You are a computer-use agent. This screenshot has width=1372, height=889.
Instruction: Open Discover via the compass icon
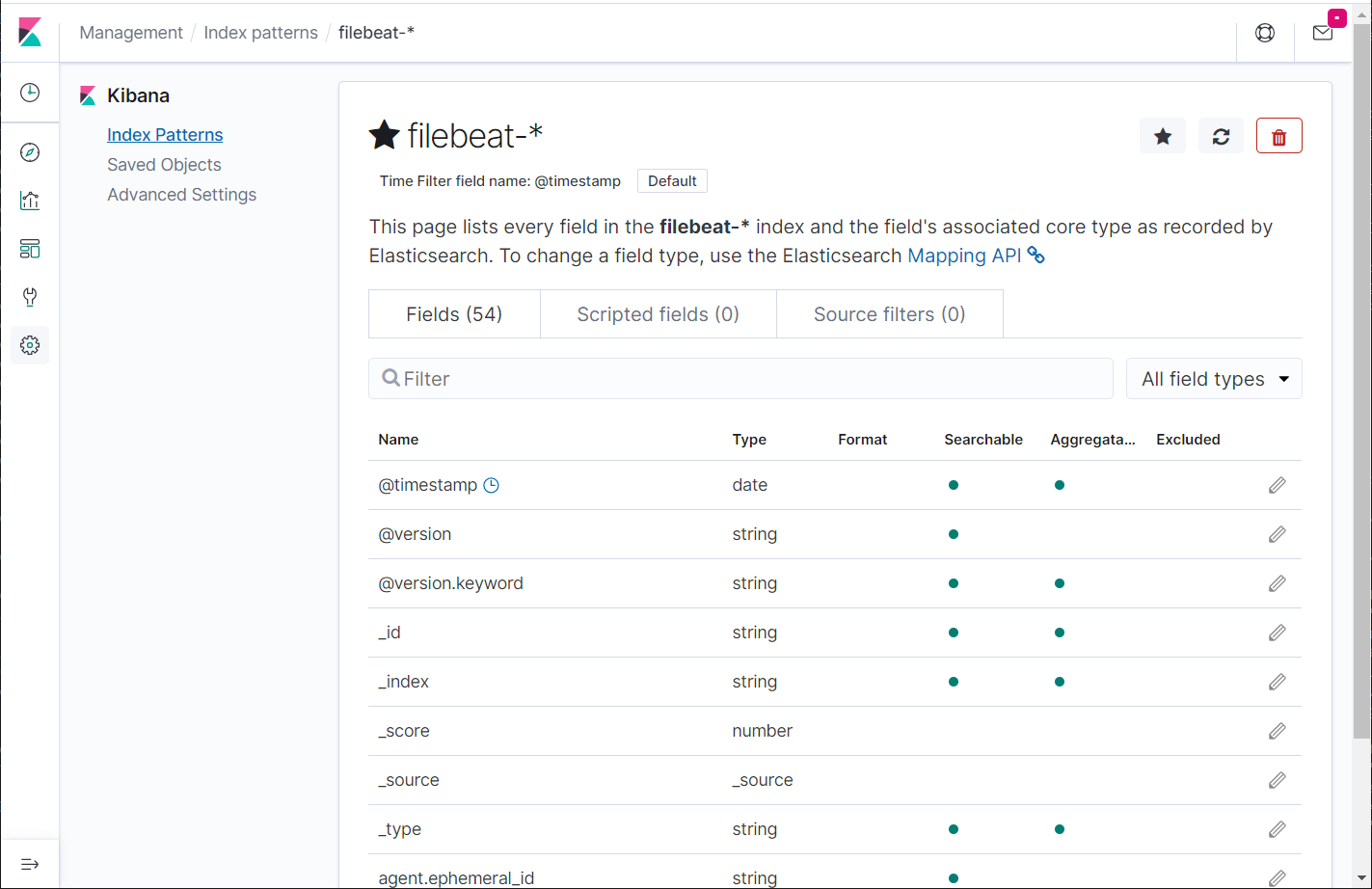coord(30,152)
